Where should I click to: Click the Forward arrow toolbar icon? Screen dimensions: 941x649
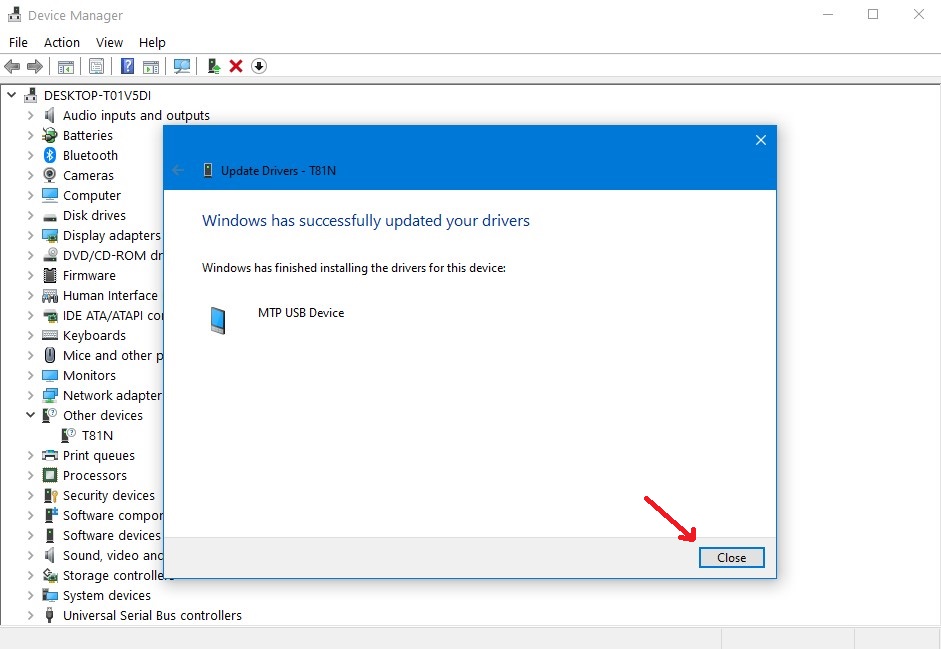pyautogui.click(x=35, y=66)
